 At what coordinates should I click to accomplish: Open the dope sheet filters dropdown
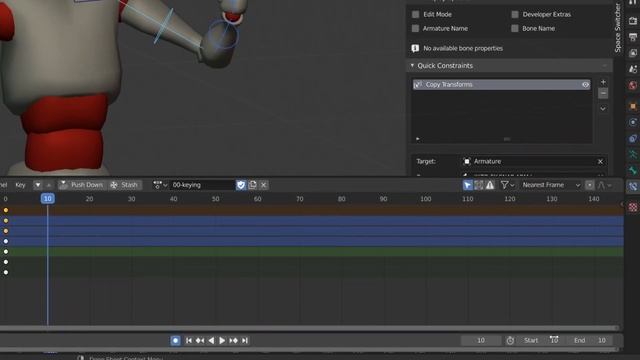(507, 185)
